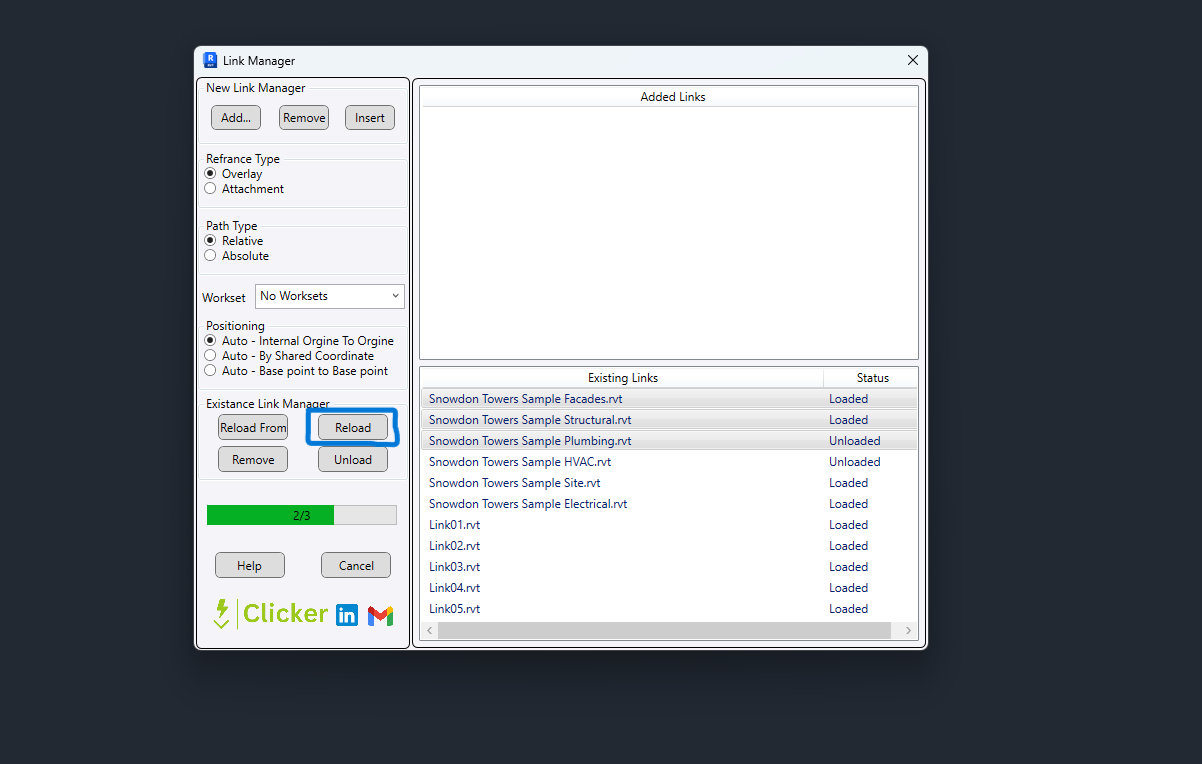Select Auto - Base point to Base point

coord(296,371)
